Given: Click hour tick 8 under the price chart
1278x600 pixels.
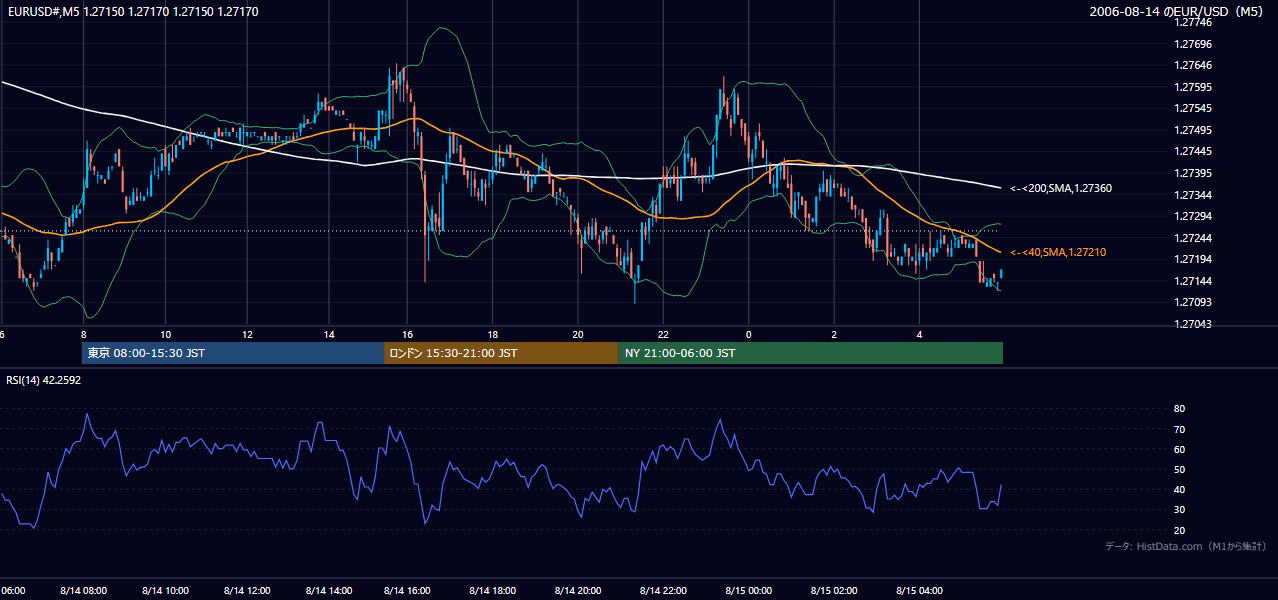Looking at the screenshot, I should (84, 334).
